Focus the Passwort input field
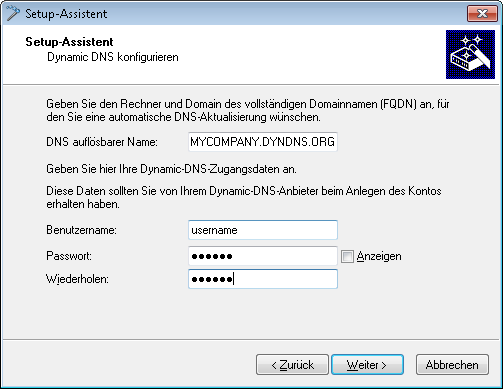Image resolution: width=503 pixels, height=389 pixels. click(x=263, y=256)
